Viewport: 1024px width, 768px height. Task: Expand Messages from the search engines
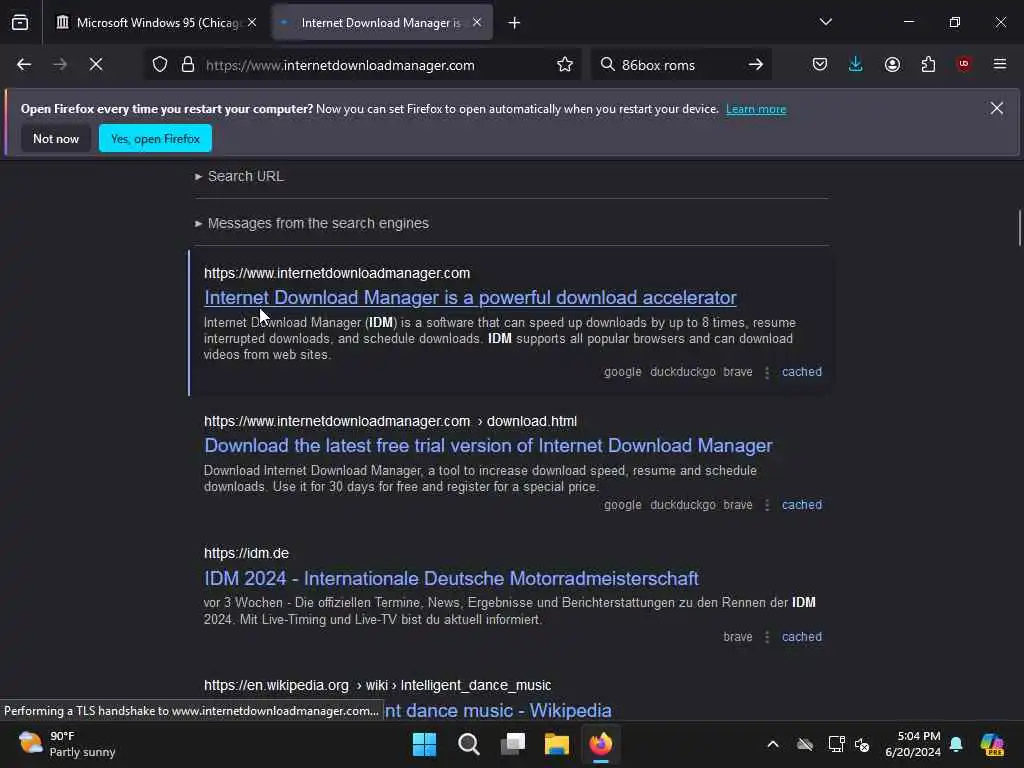point(312,223)
